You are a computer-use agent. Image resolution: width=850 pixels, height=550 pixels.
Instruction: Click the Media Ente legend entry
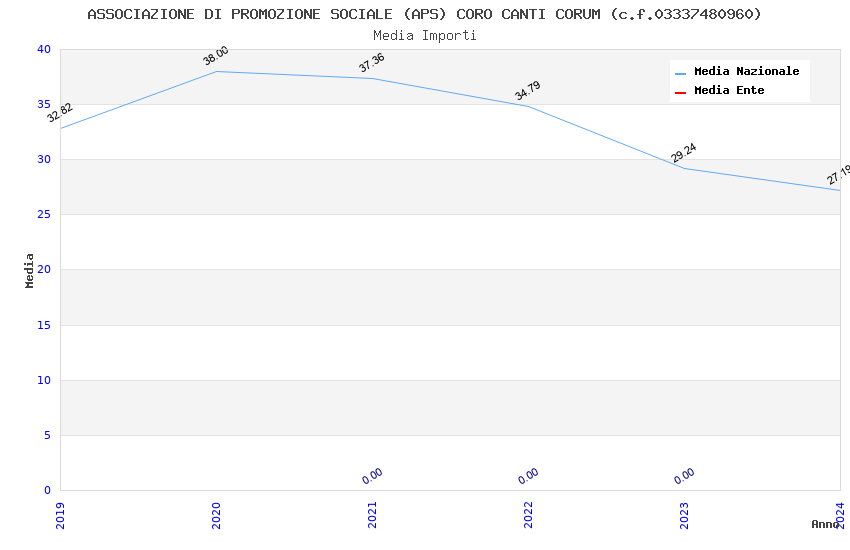click(729, 91)
